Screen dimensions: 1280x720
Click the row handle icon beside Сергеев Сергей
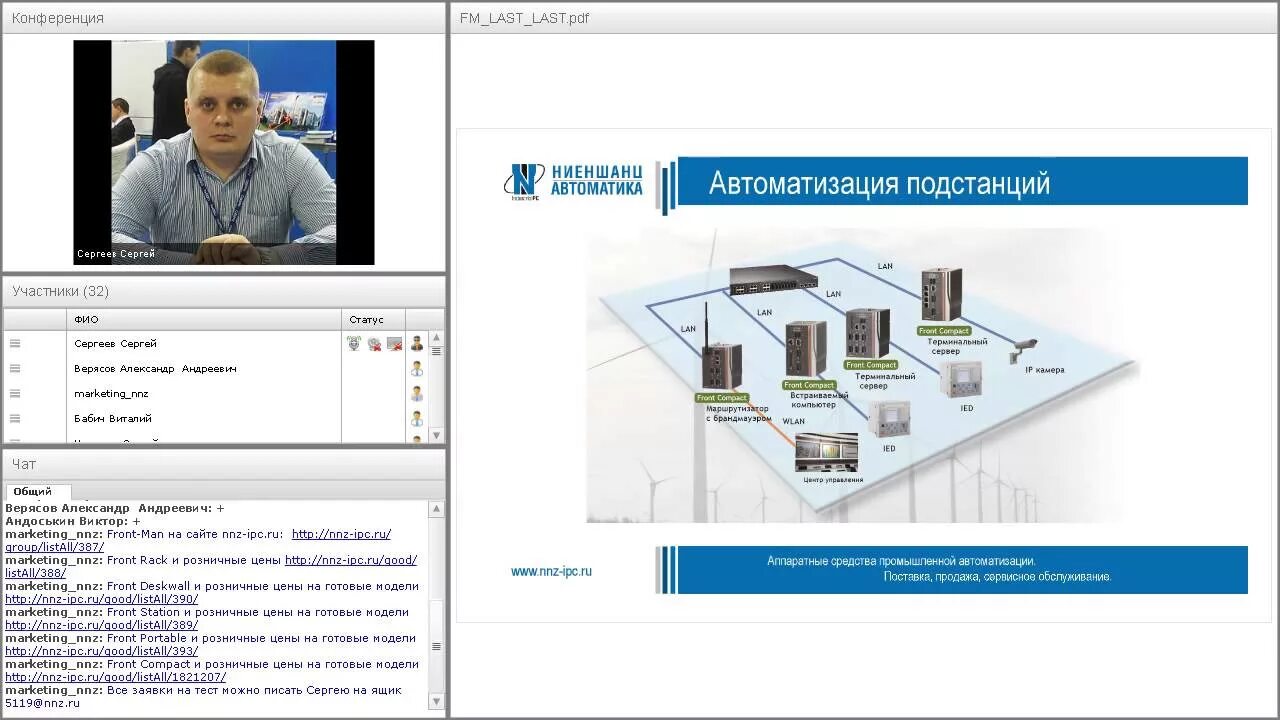tap(15, 343)
